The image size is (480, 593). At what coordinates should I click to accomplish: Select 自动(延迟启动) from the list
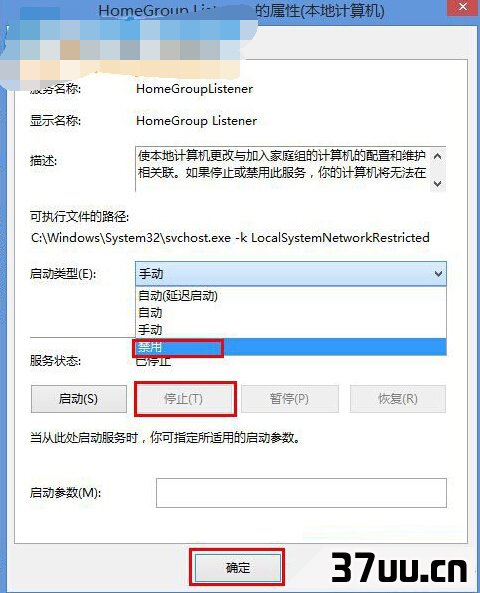click(x=291, y=296)
